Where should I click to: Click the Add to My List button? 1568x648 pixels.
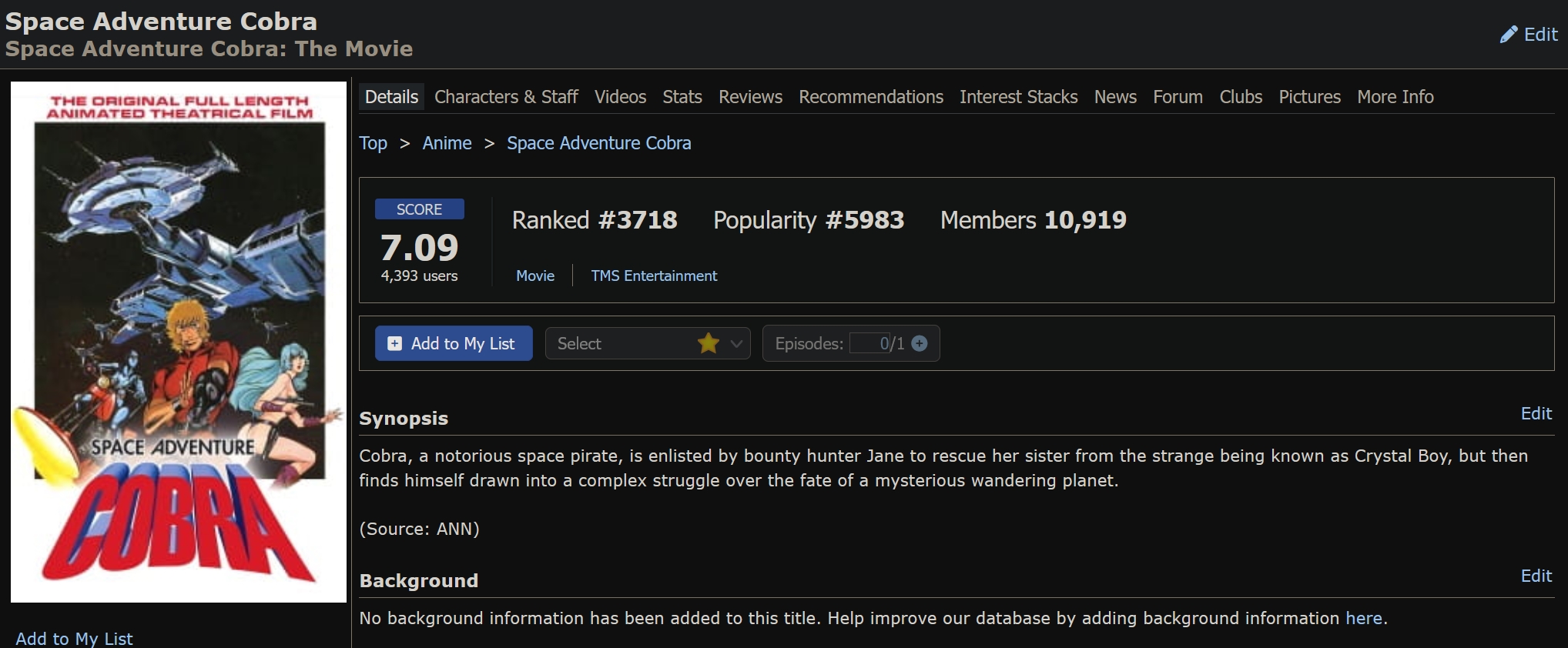(454, 343)
